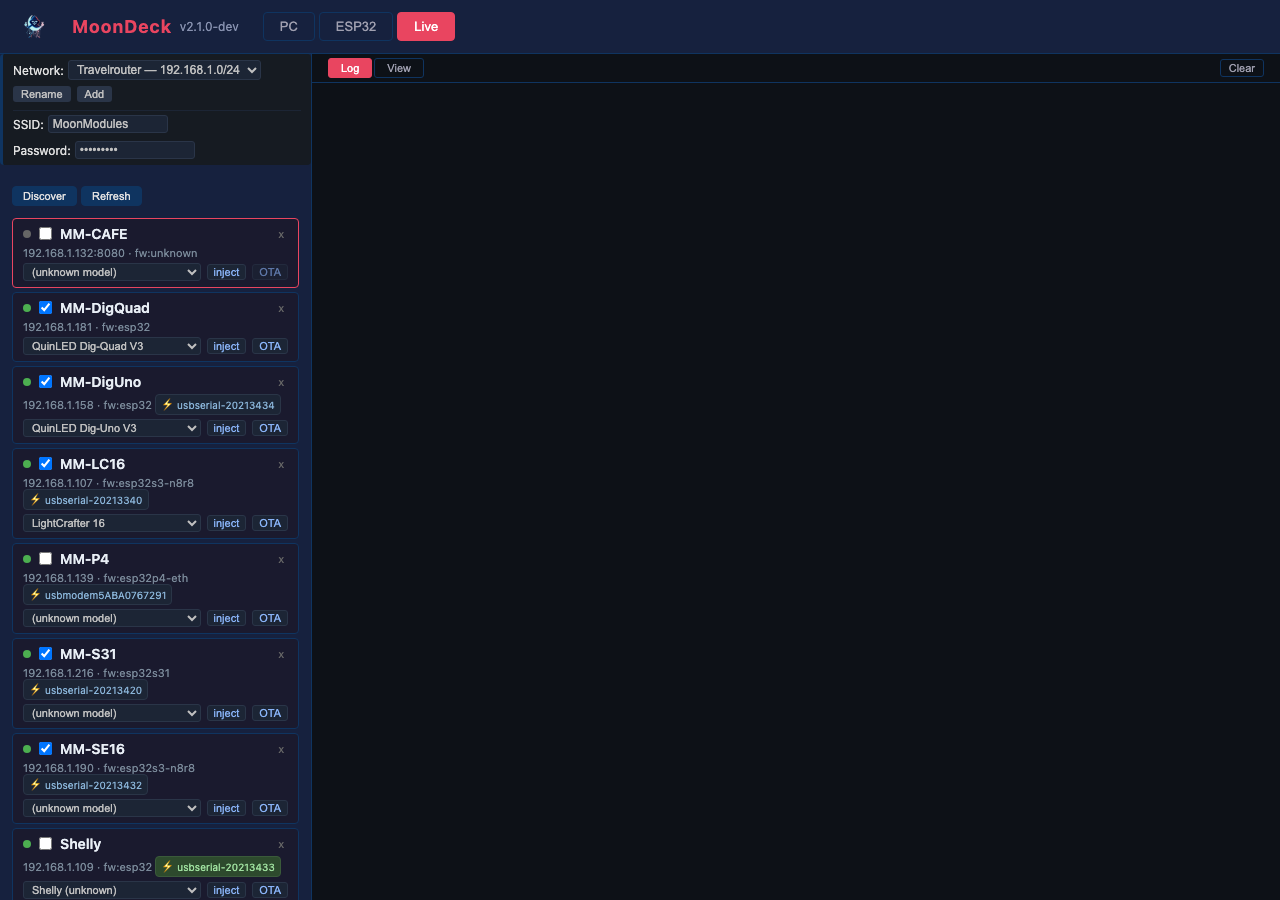Start OTA update for MM-LC16

coord(270,523)
